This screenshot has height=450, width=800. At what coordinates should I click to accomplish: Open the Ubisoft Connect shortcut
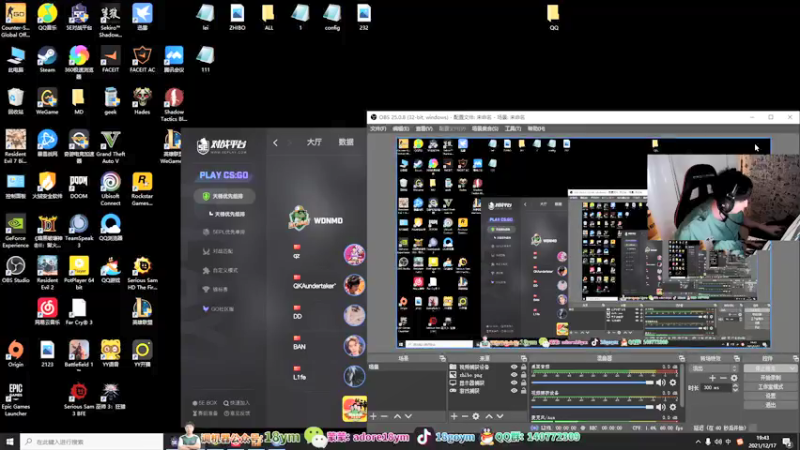[x=110, y=189]
